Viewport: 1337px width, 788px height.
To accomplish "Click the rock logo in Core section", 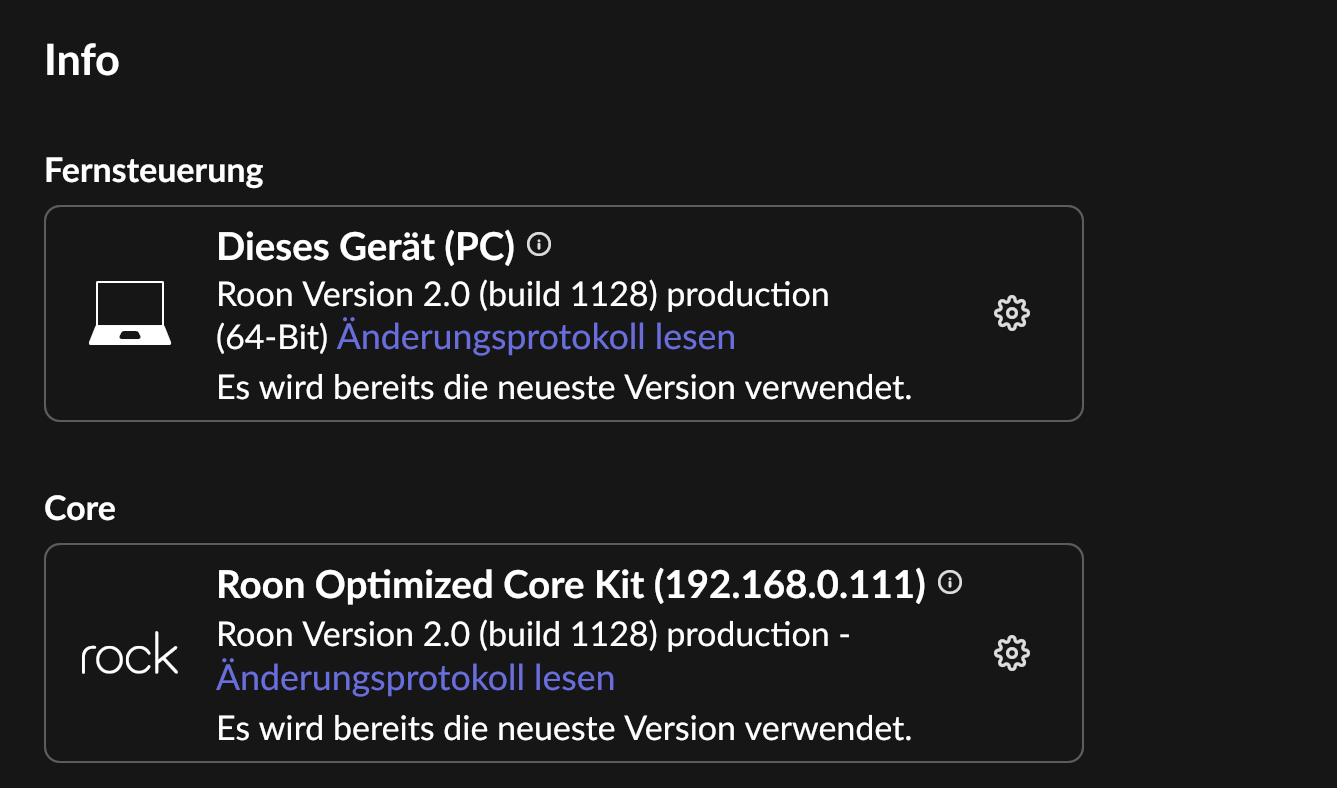I will 130,656.
